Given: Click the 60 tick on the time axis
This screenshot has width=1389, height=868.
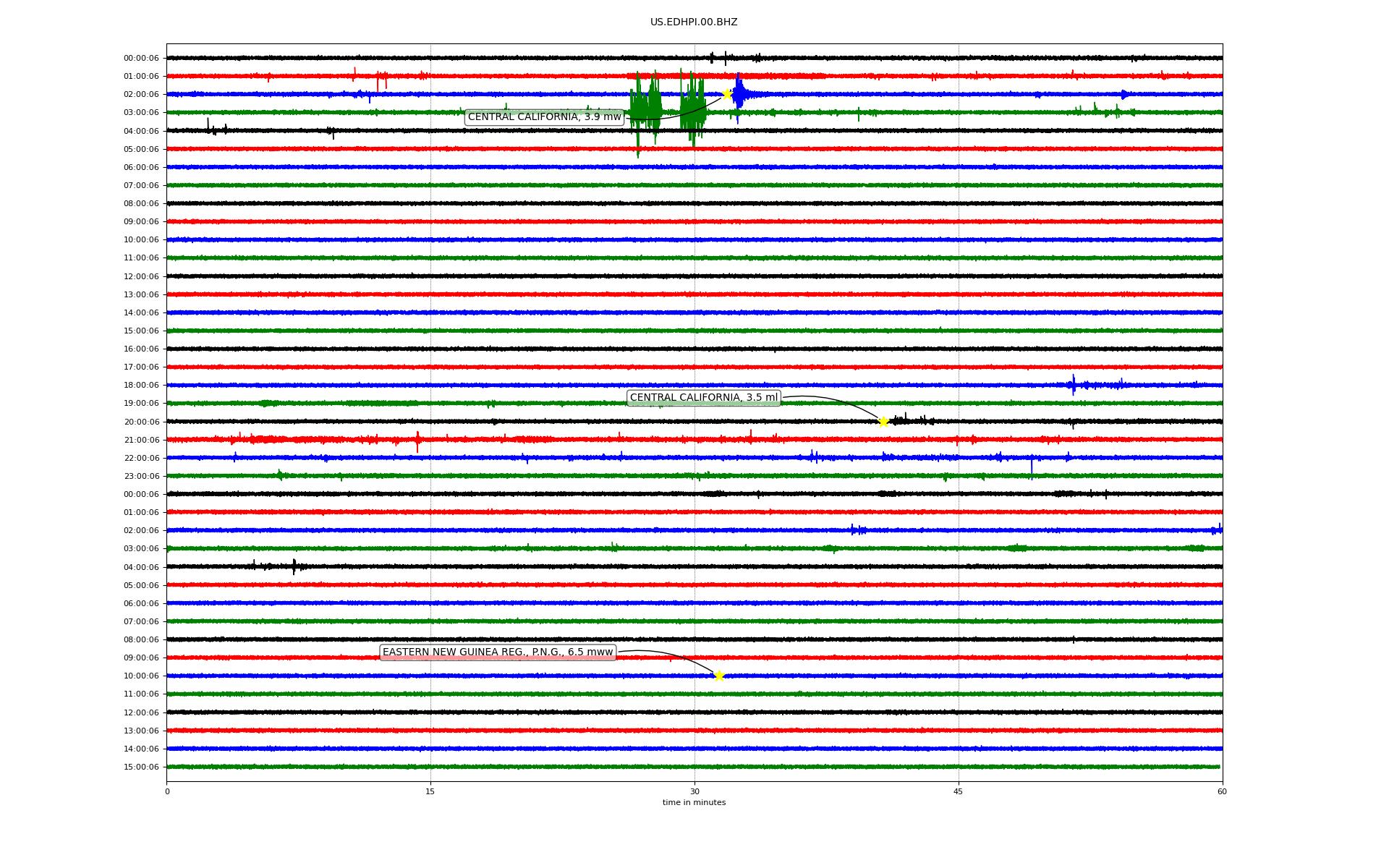Looking at the screenshot, I should click(x=1222, y=791).
